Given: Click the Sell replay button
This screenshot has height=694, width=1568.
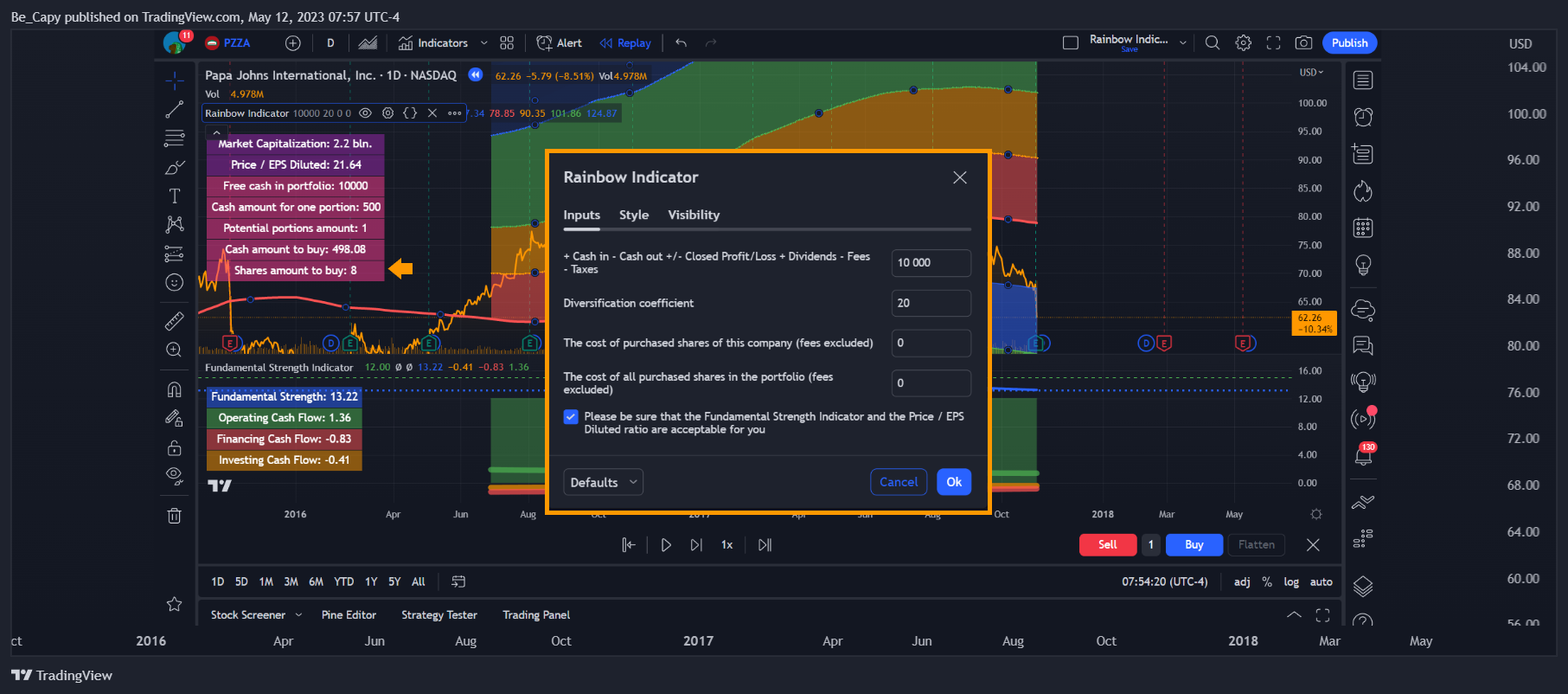Looking at the screenshot, I should click(1108, 545).
